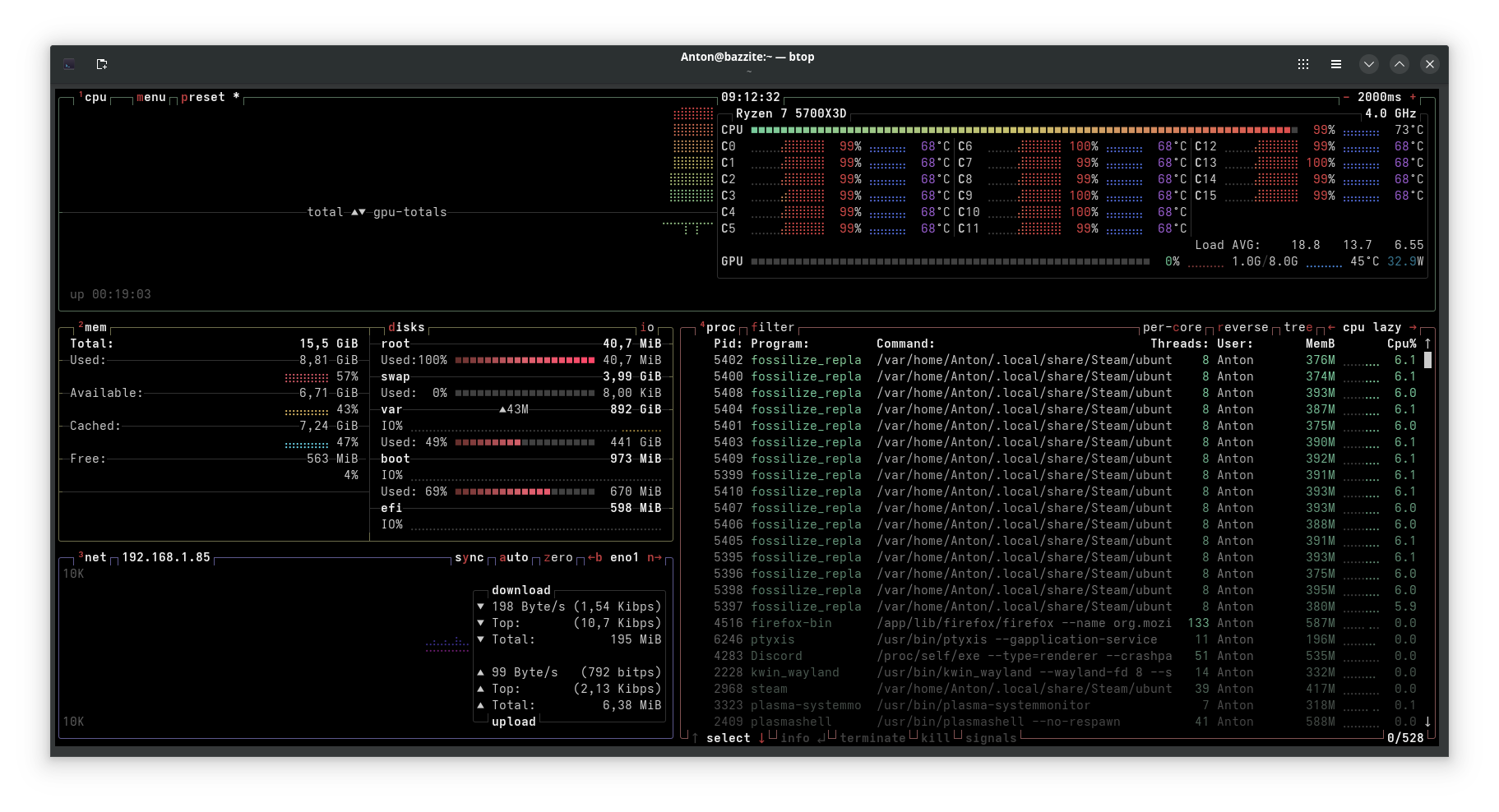The width and height of the screenshot is (1499, 812).
Task: Click right arrow after cpu lazy sorting
Action: [x=1413, y=327]
